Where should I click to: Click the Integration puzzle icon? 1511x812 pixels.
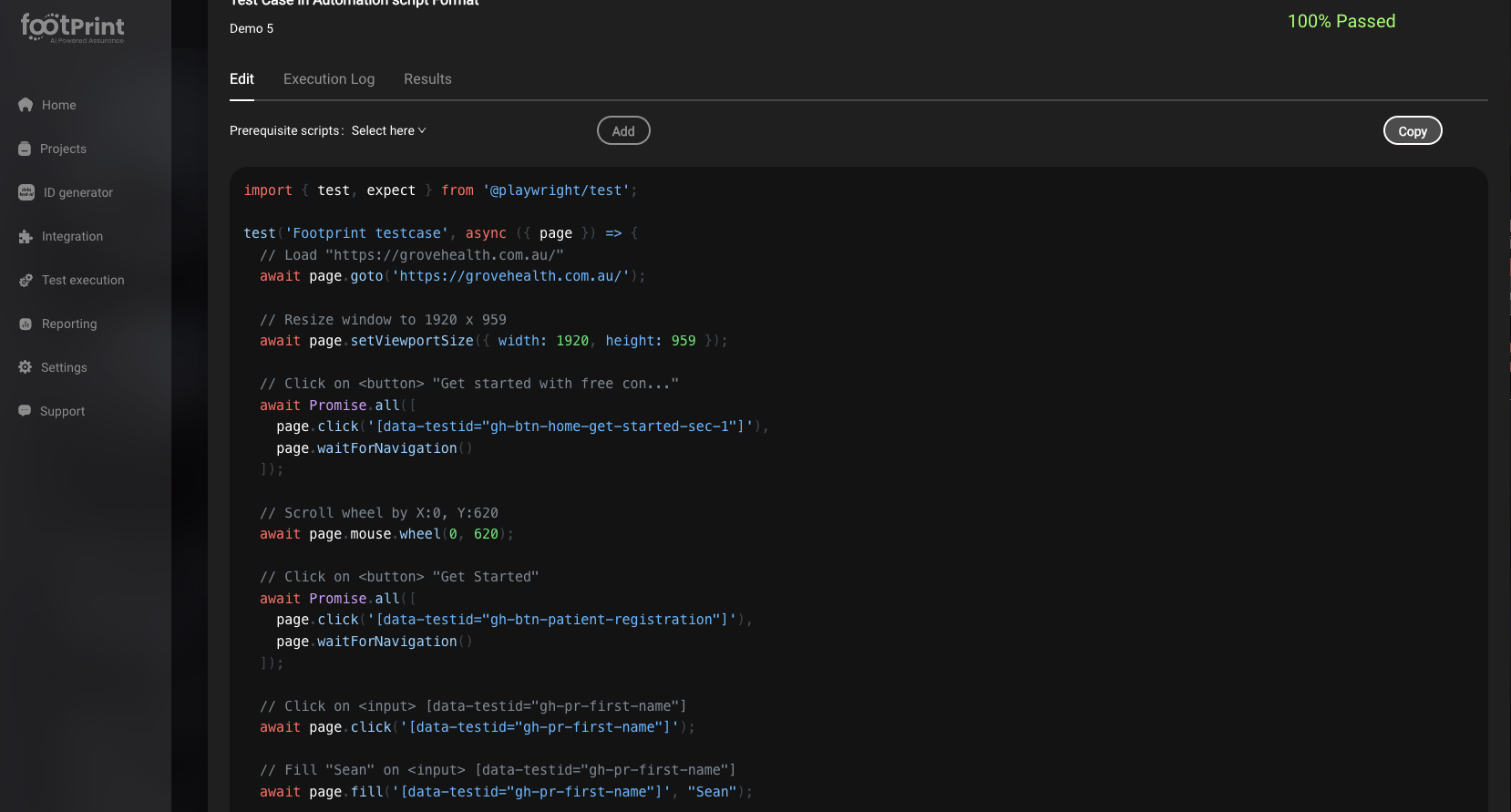[x=26, y=236]
